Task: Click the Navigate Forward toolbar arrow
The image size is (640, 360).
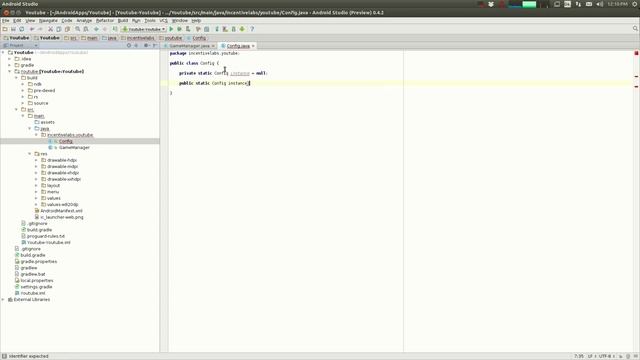Action: [105, 29]
